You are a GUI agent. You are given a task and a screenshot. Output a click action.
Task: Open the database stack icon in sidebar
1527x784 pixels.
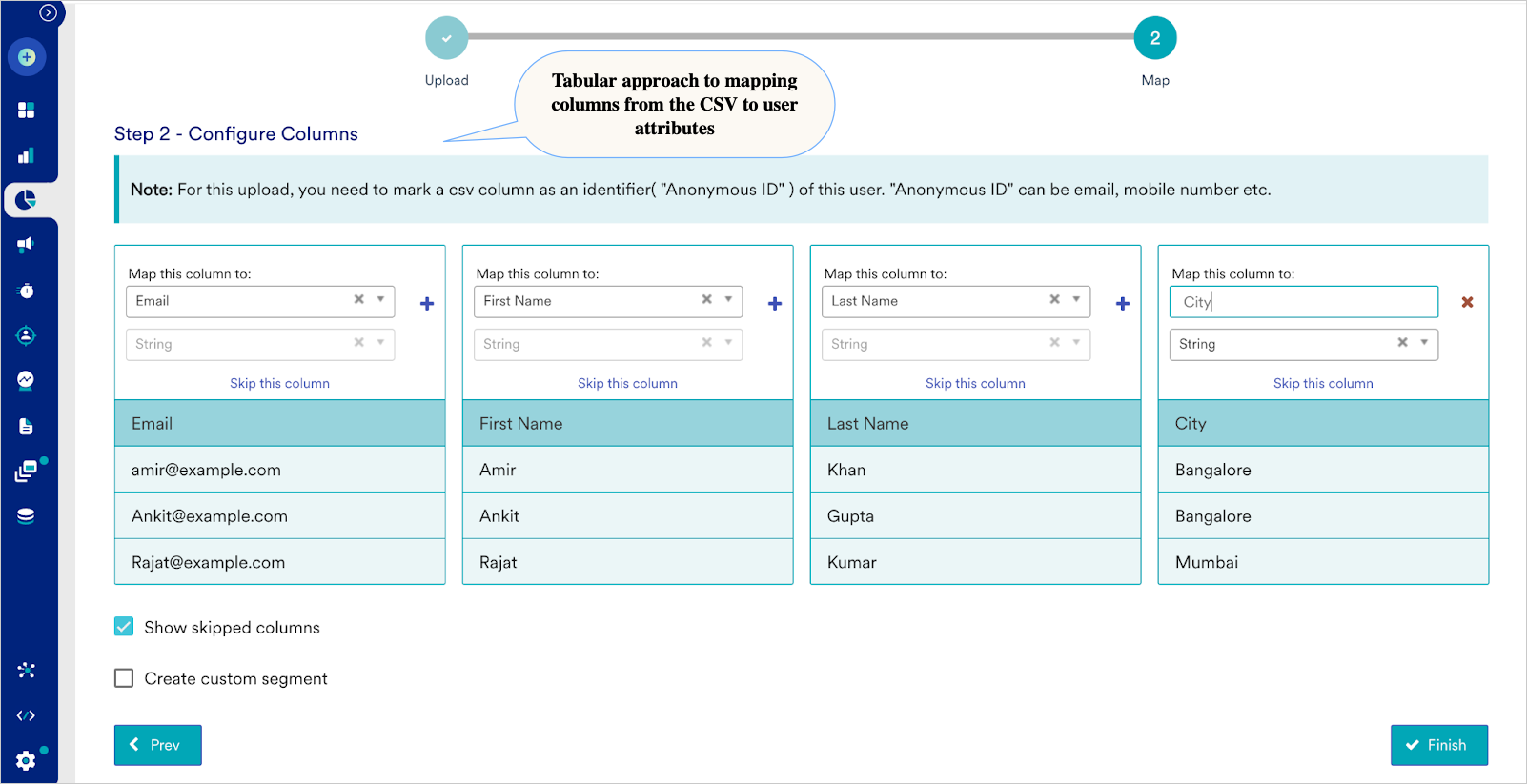[26, 516]
